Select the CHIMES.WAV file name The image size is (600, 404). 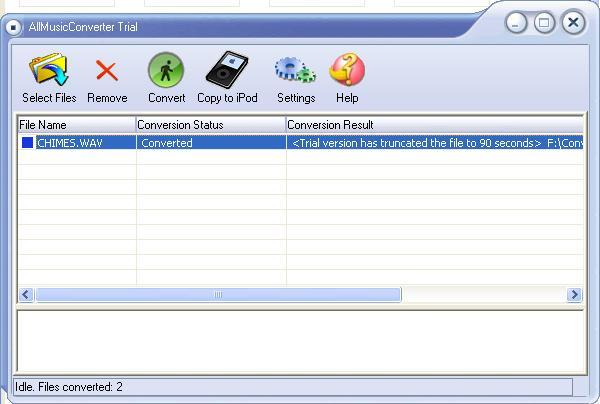pos(70,143)
